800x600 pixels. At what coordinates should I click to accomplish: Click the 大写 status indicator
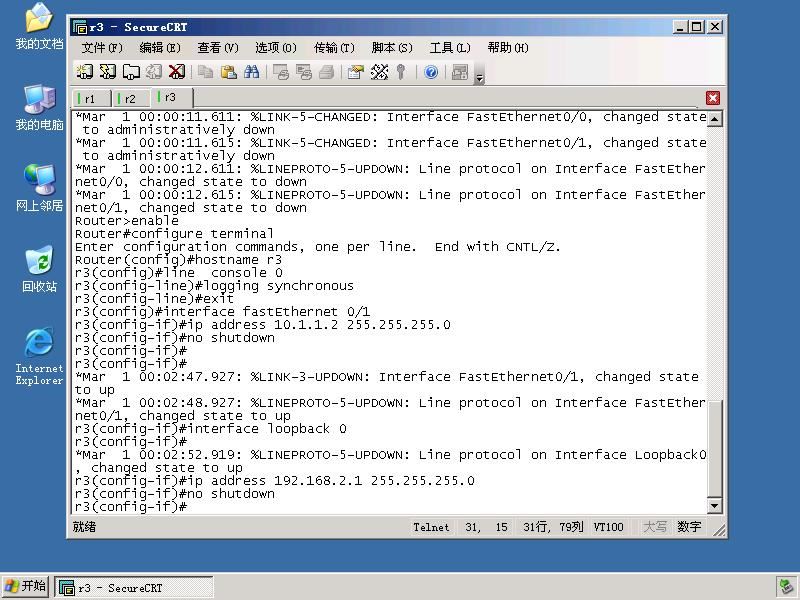pyautogui.click(x=655, y=527)
